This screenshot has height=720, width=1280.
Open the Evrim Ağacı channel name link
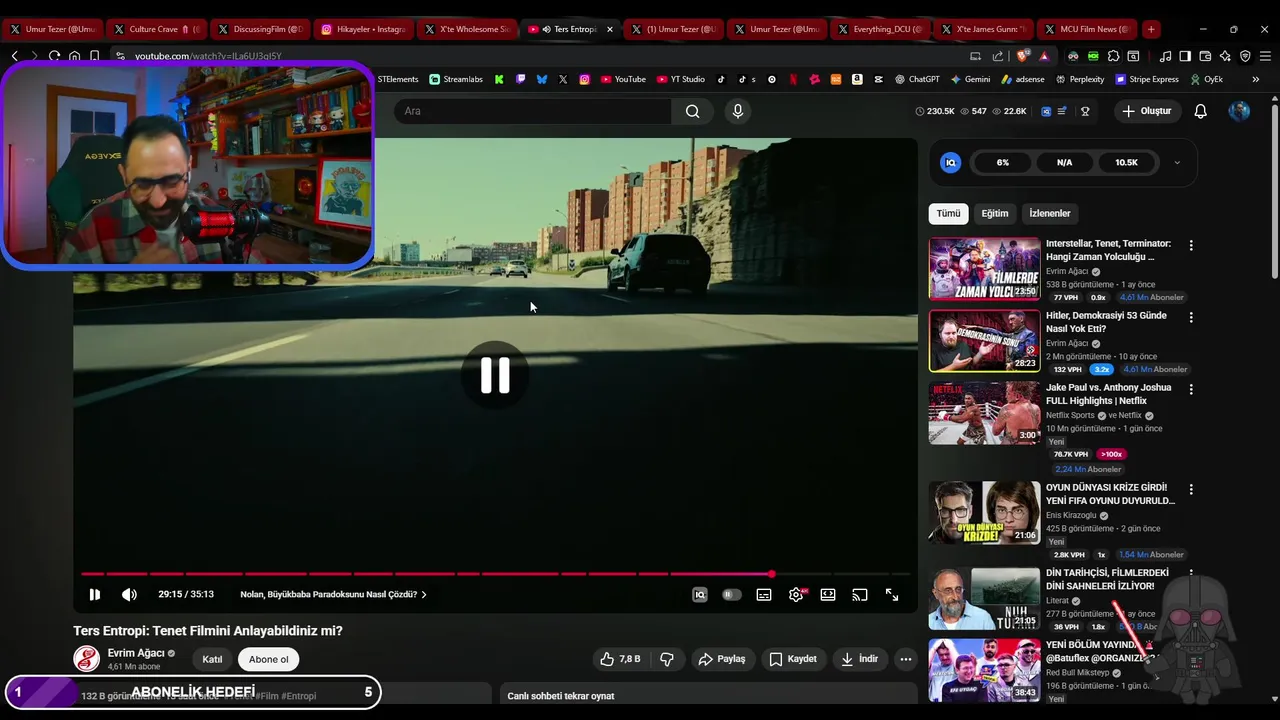pyautogui.click(x=136, y=653)
